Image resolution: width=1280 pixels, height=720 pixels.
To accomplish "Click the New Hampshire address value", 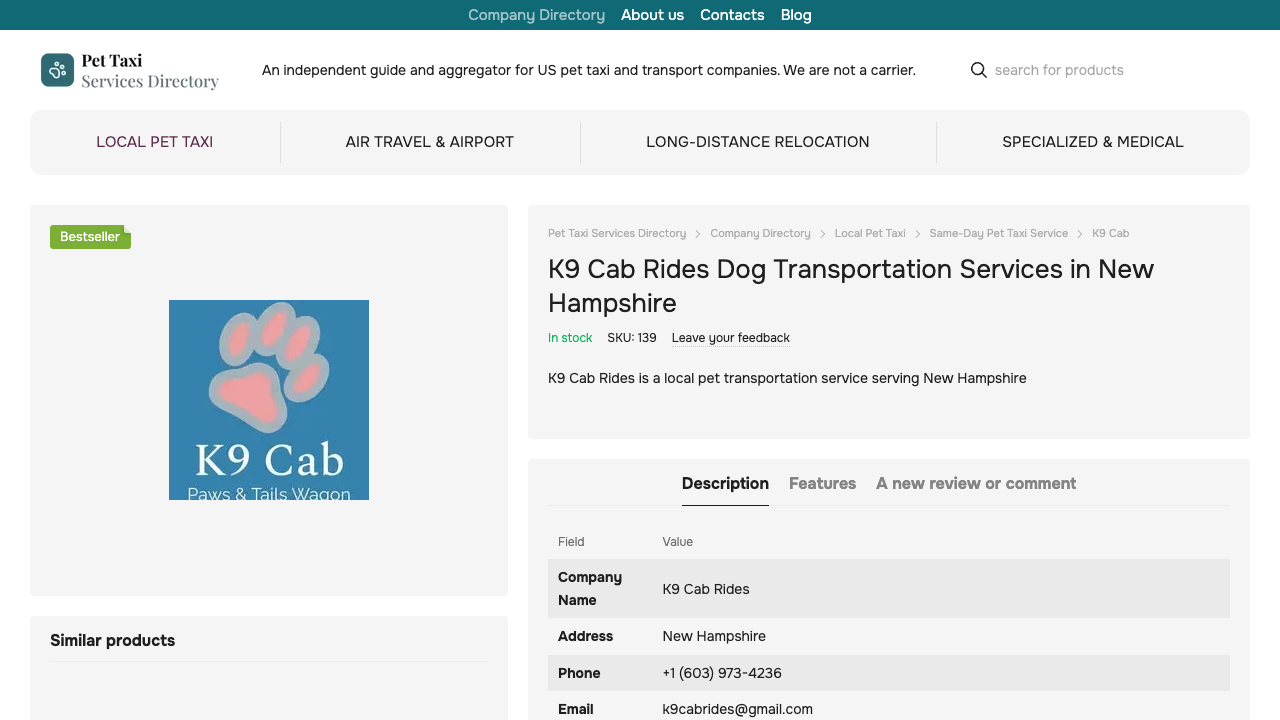I will point(714,636).
